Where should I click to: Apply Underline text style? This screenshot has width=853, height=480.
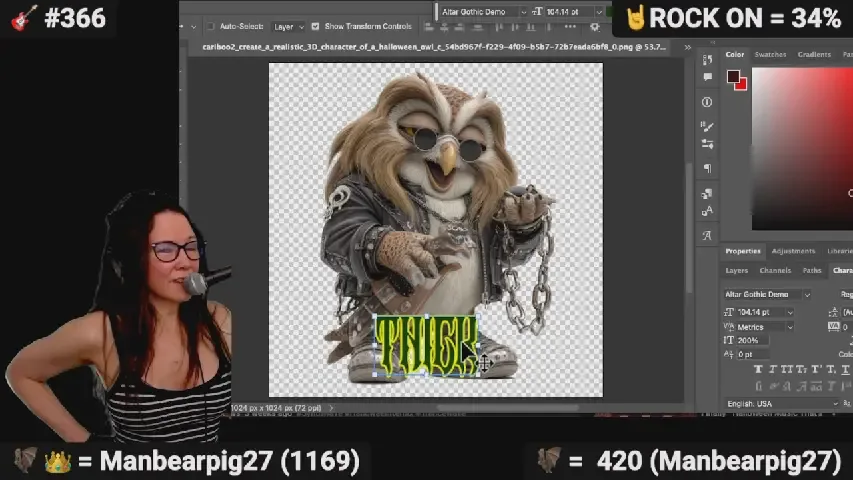(843, 370)
